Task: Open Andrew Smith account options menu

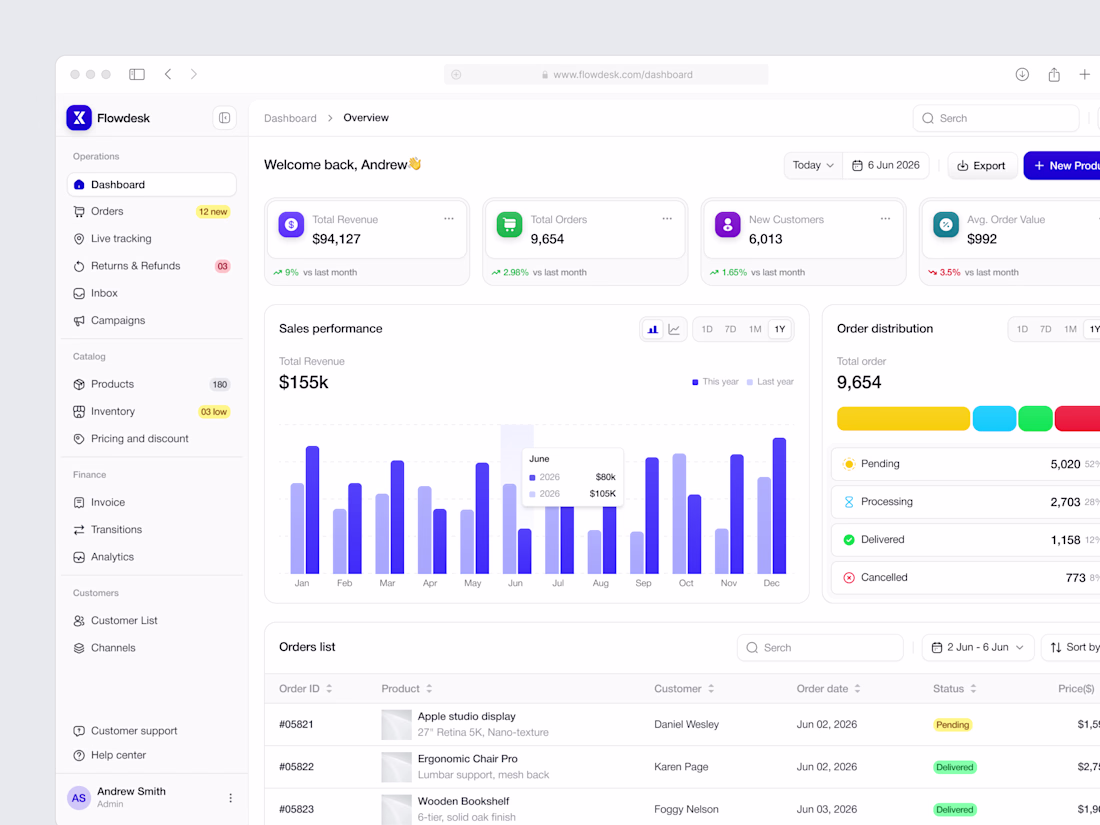Action: (230, 798)
